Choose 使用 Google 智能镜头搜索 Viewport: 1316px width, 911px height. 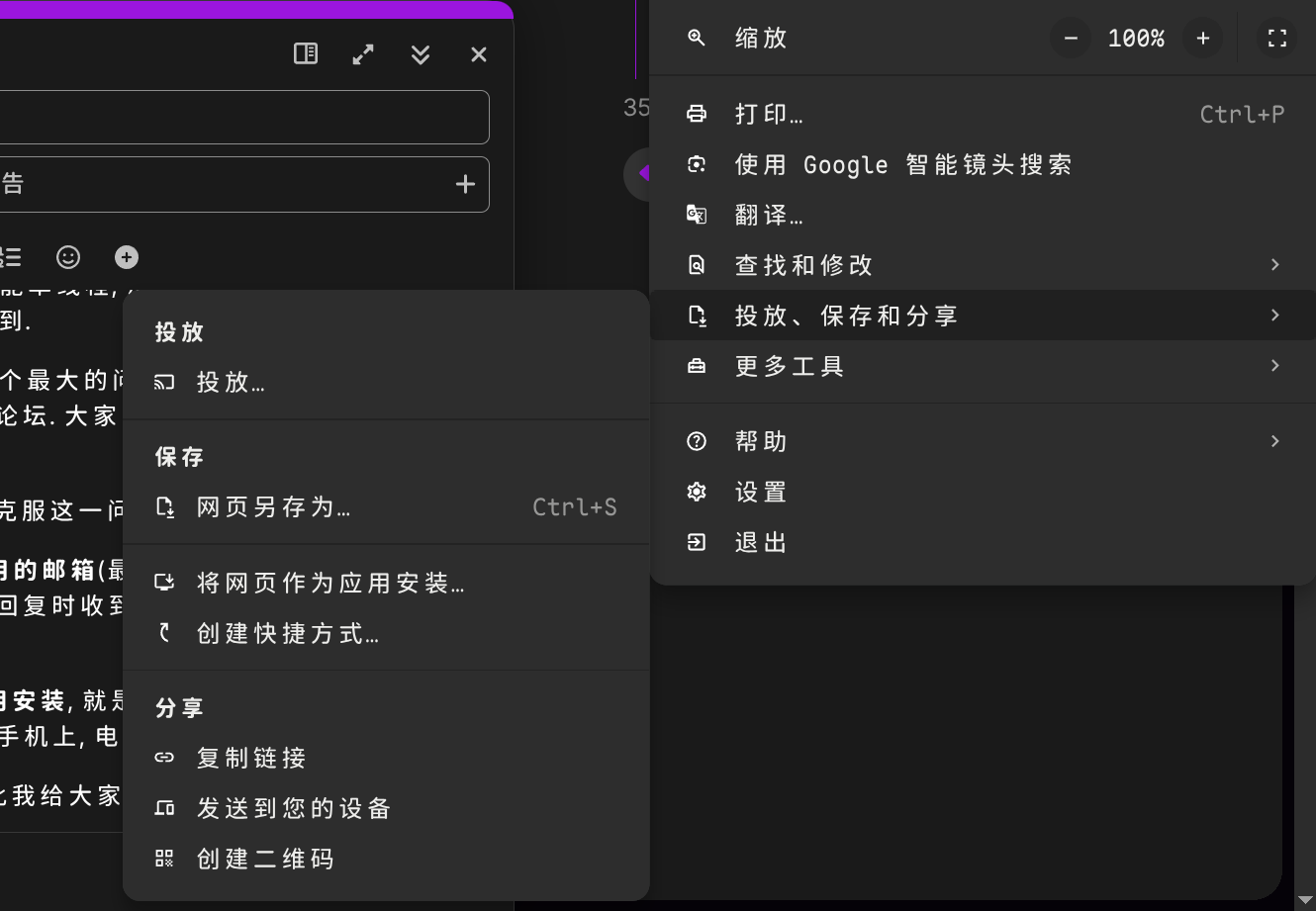[x=902, y=164]
